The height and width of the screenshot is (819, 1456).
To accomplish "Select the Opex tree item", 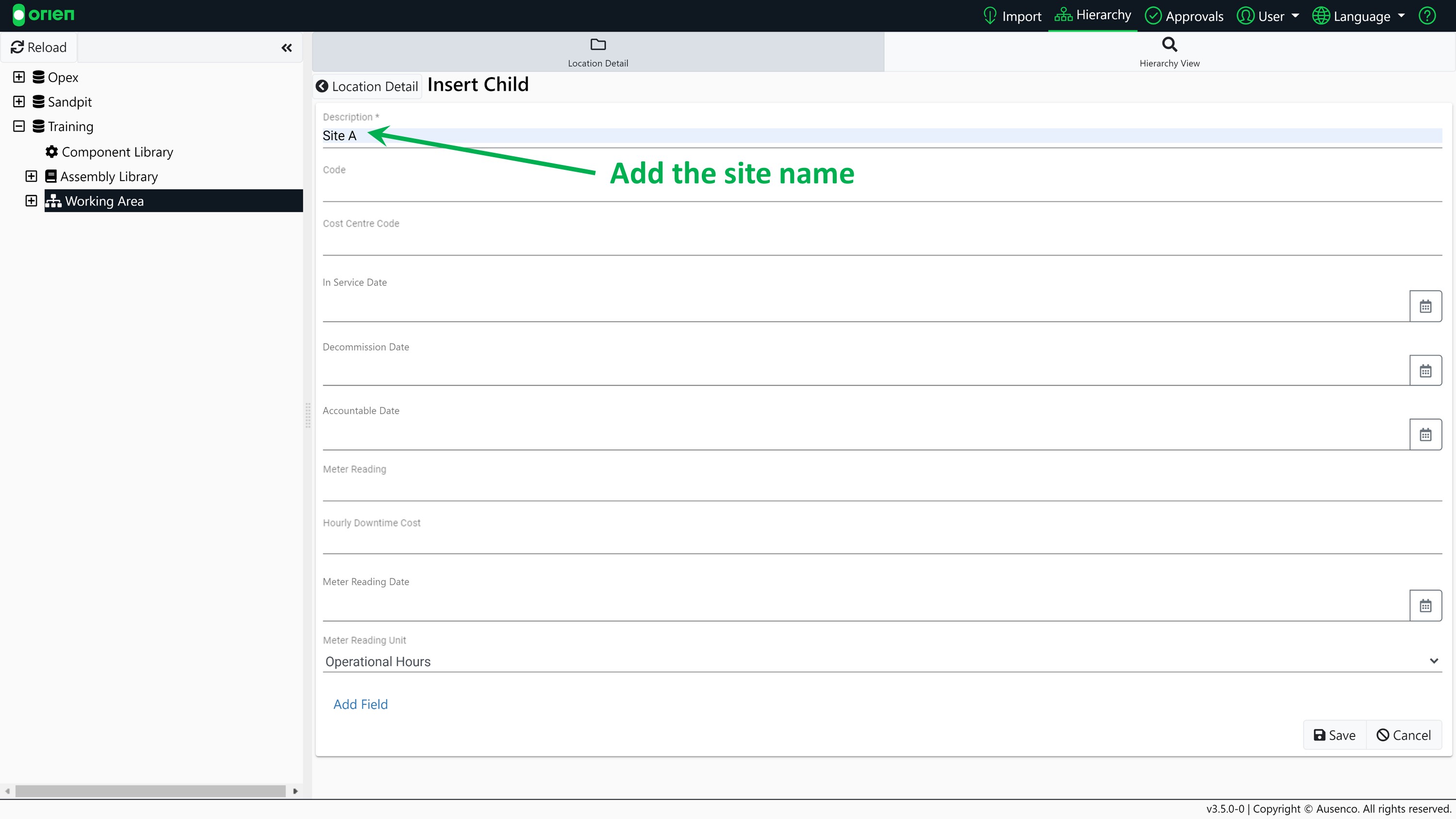I will click(63, 78).
